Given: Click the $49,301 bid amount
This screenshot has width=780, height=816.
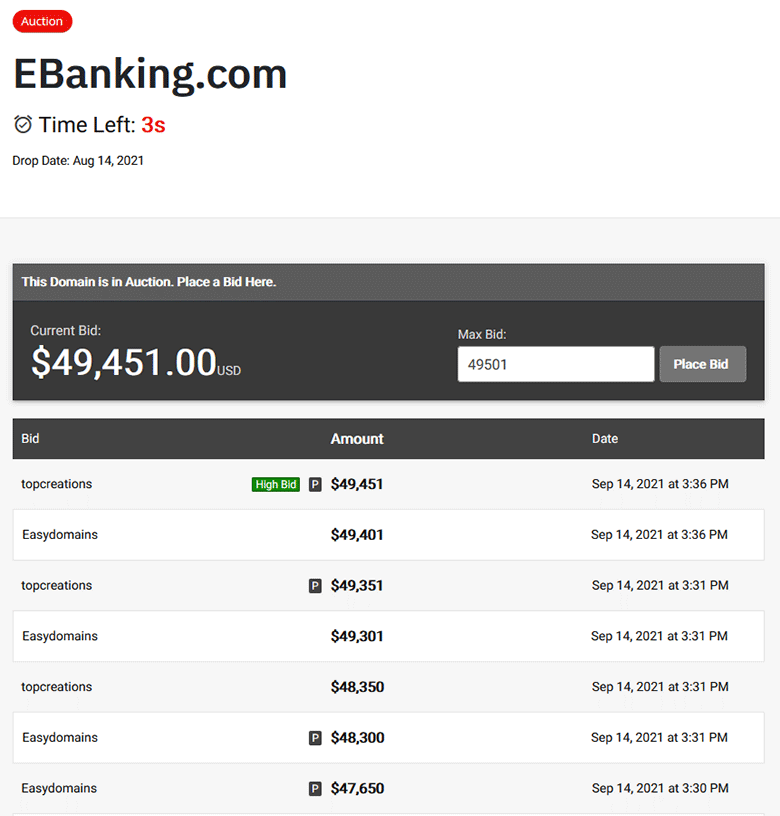Looking at the screenshot, I should point(357,636).
